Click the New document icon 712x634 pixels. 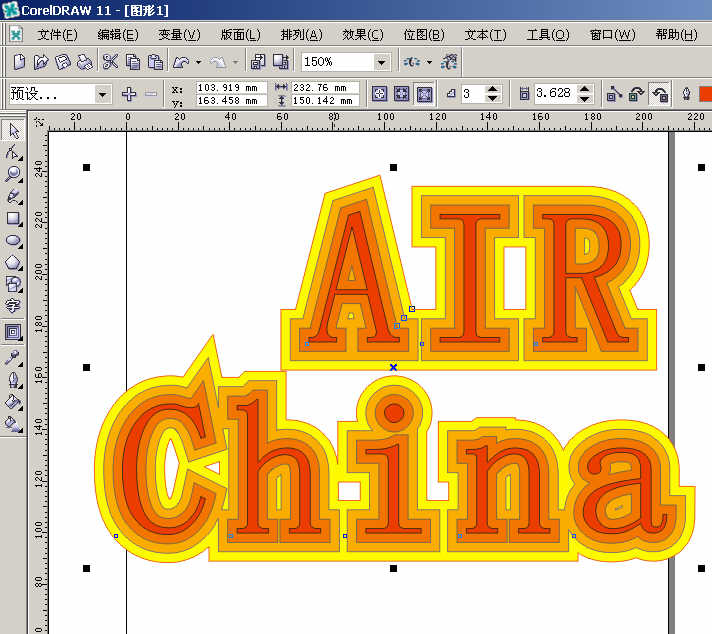(x=19, y=62)
